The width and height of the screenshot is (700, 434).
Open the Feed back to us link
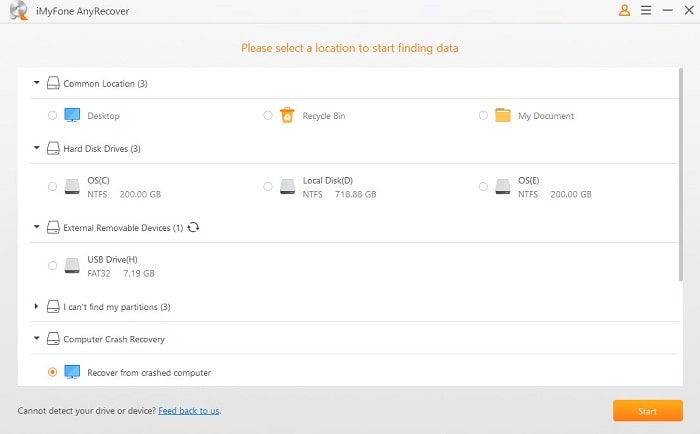click(x=189, y=410)
